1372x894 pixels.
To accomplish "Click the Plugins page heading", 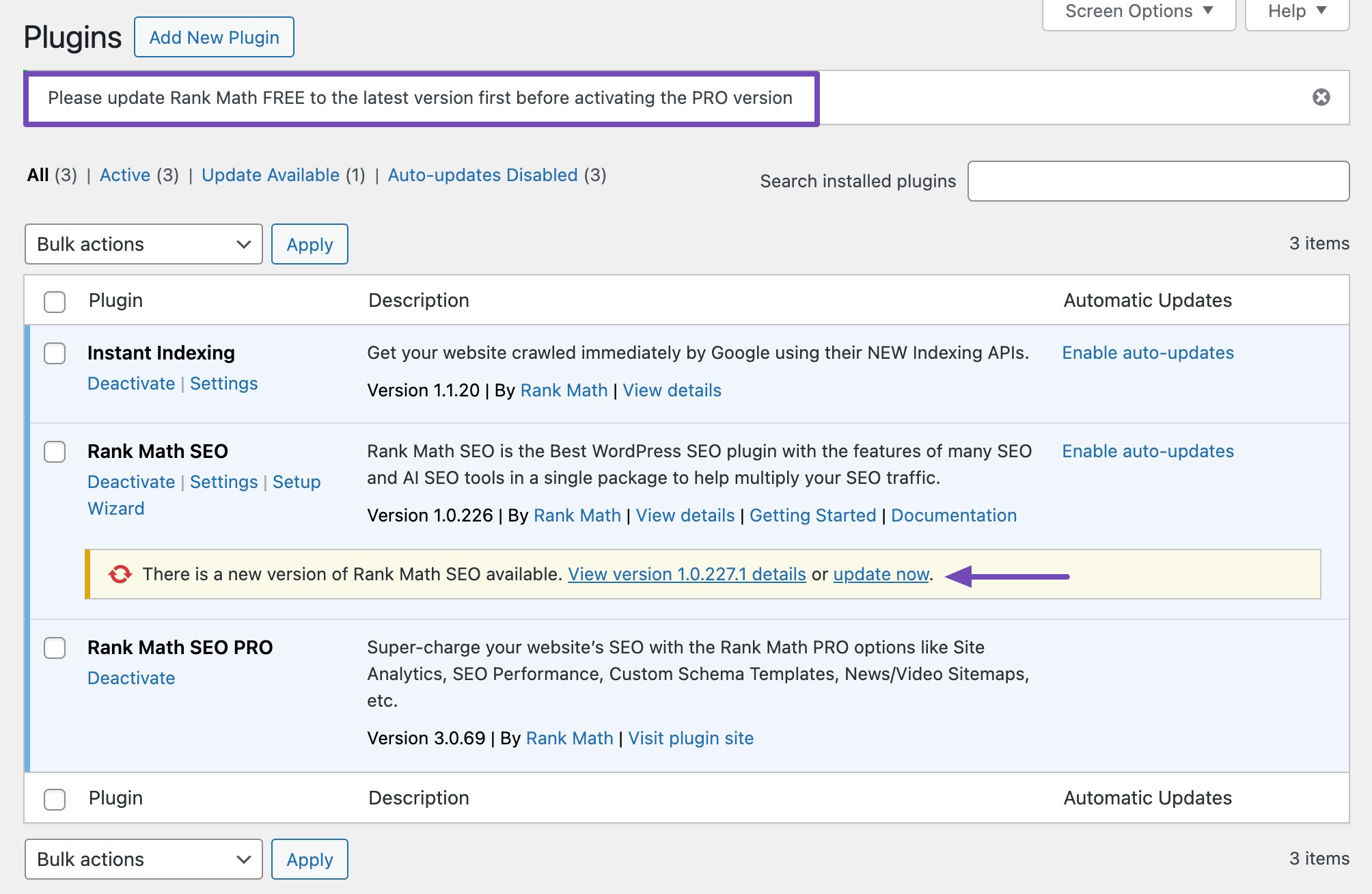I will (72, 37).
